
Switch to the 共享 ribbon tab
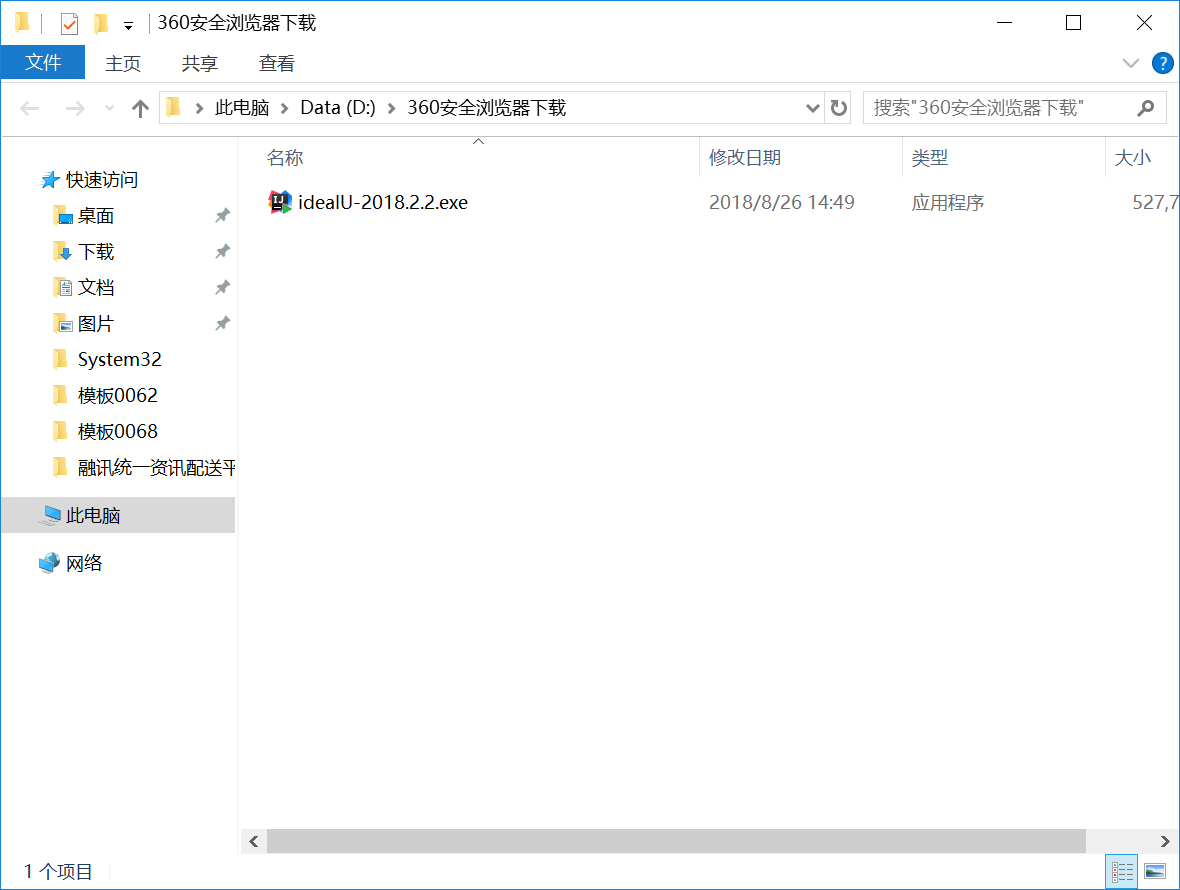pos(199,63)
